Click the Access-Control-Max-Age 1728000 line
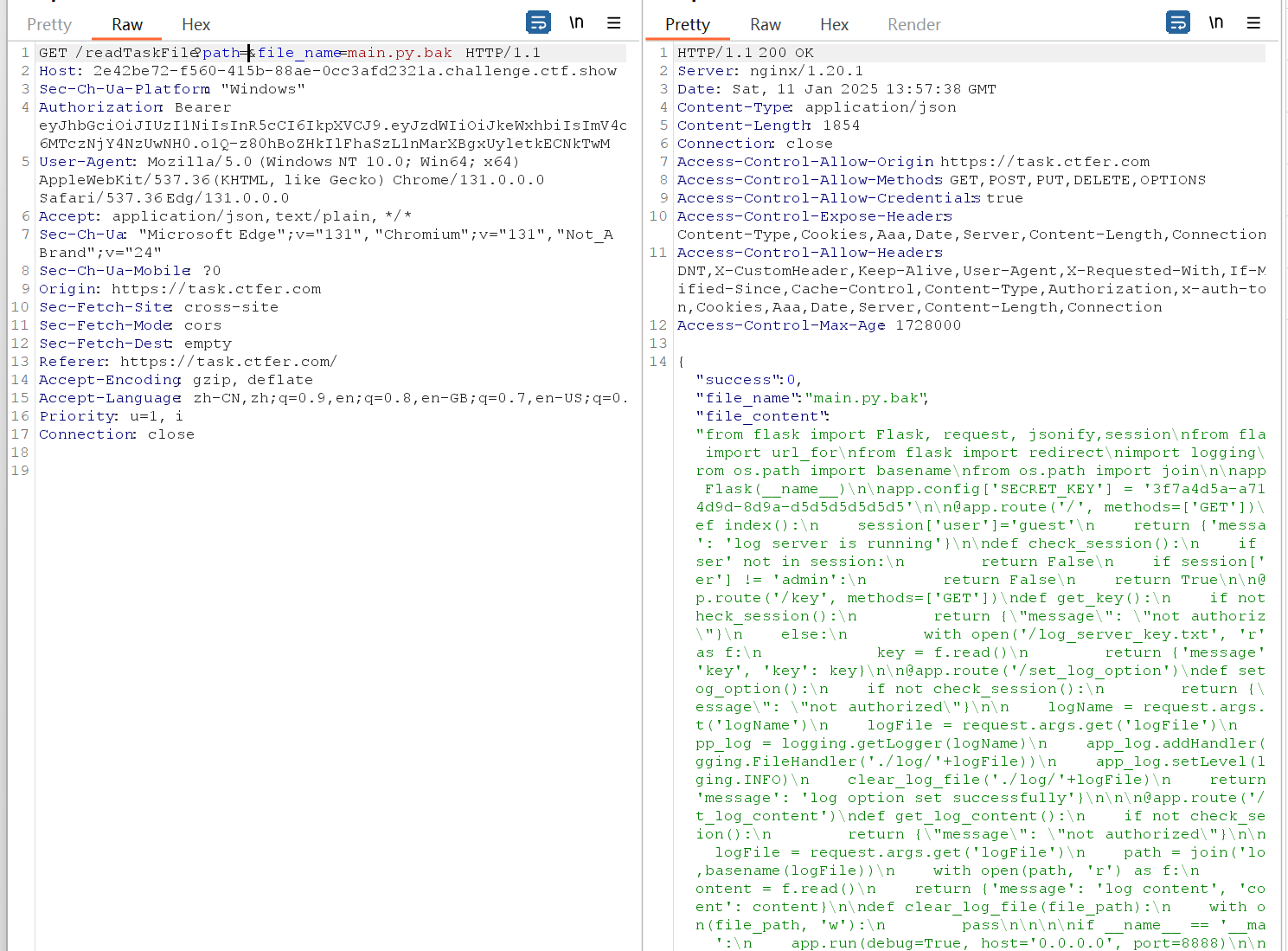Screen dimensions: 1288x951 pos(819,325)
